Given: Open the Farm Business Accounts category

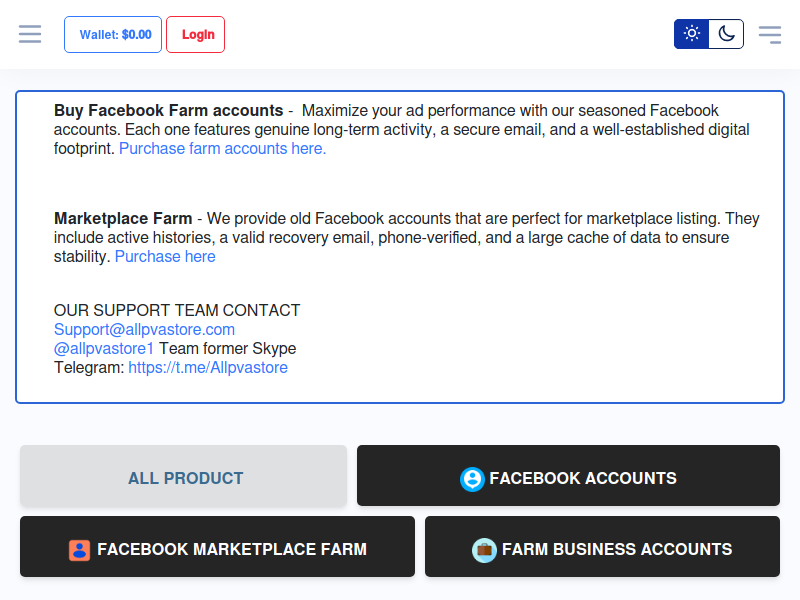Looking at the screenshot, I should click(x=616, y=549).
